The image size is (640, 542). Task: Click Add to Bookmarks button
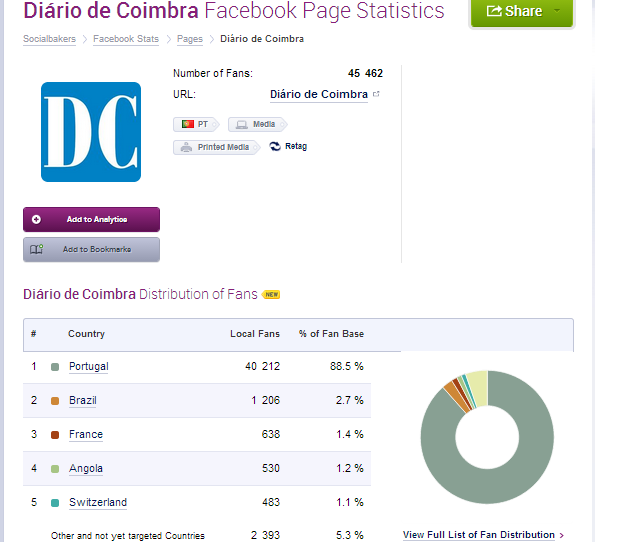tap(91, 249)
